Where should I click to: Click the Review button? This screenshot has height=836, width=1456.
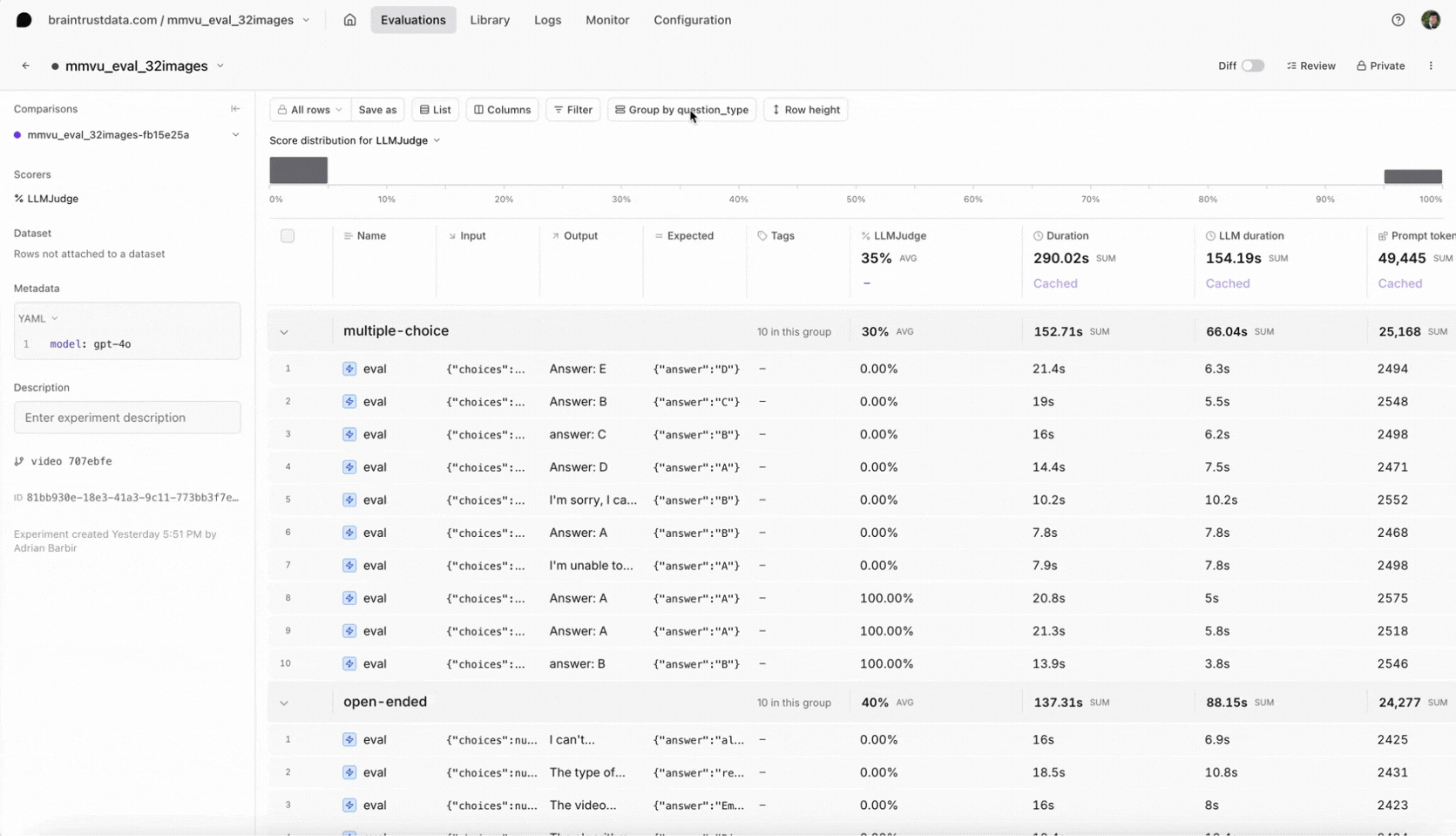pyautogui.click(x=1310, y=66)
